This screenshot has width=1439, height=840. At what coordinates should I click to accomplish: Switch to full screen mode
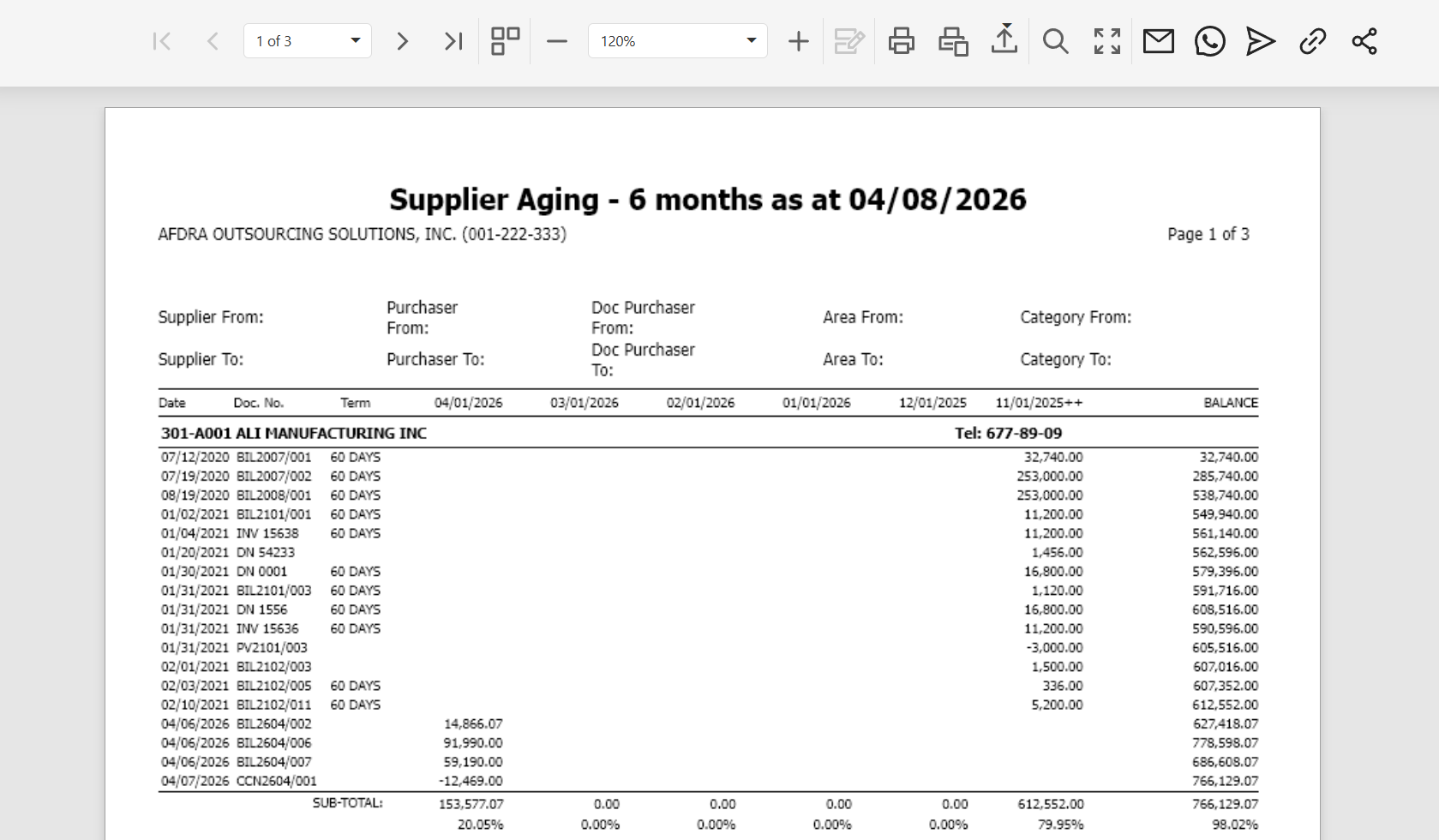[x=1107, y=41]
